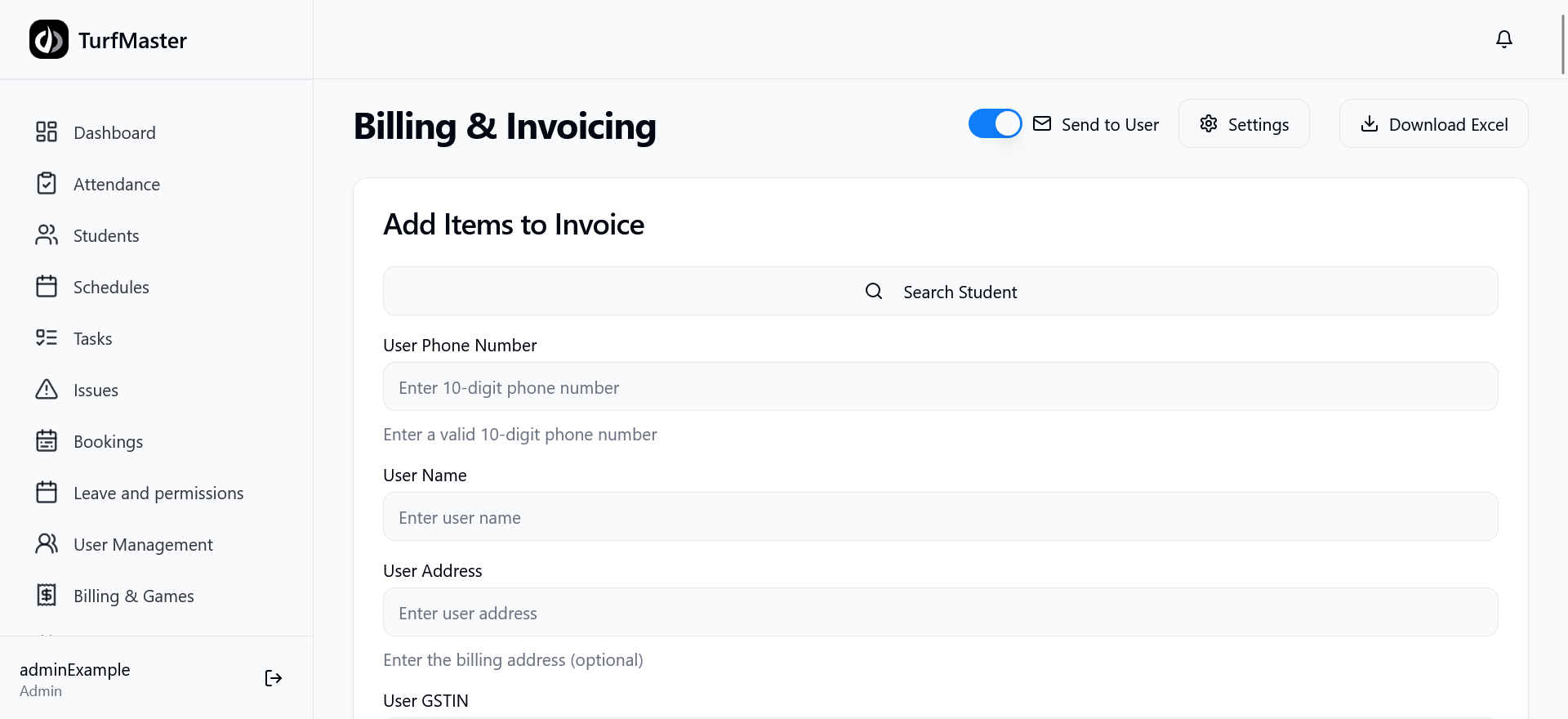Click the TurfMaster logo icon
This screenshot has width=1568, height=719.
point(49,39)
